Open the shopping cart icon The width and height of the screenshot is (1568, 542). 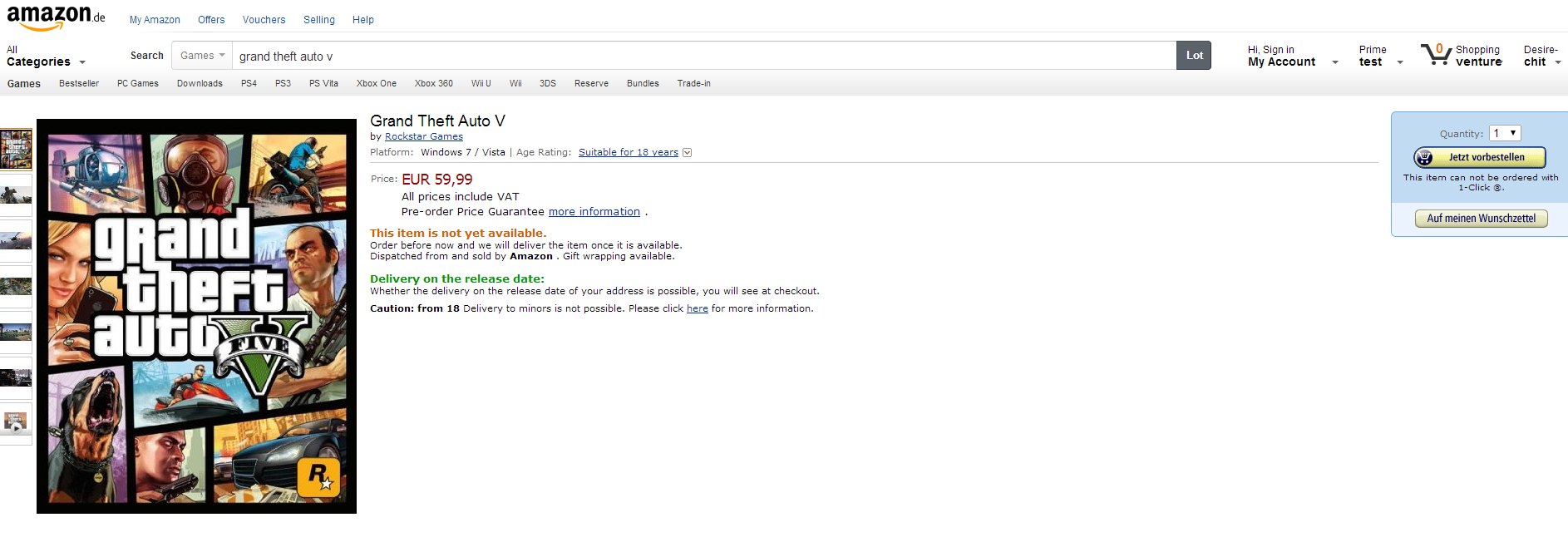1436,55
